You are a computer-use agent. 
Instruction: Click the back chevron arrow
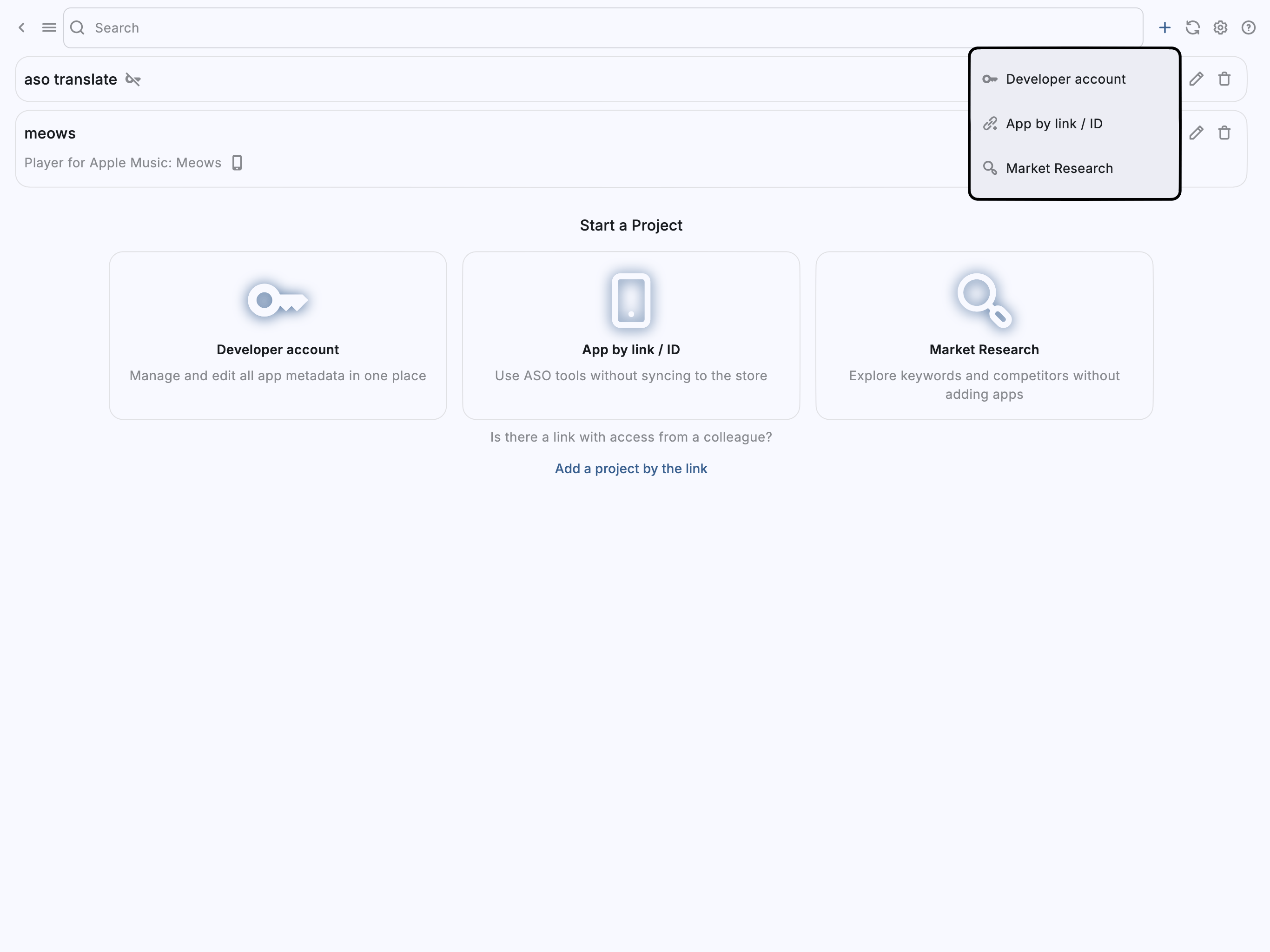22,27
